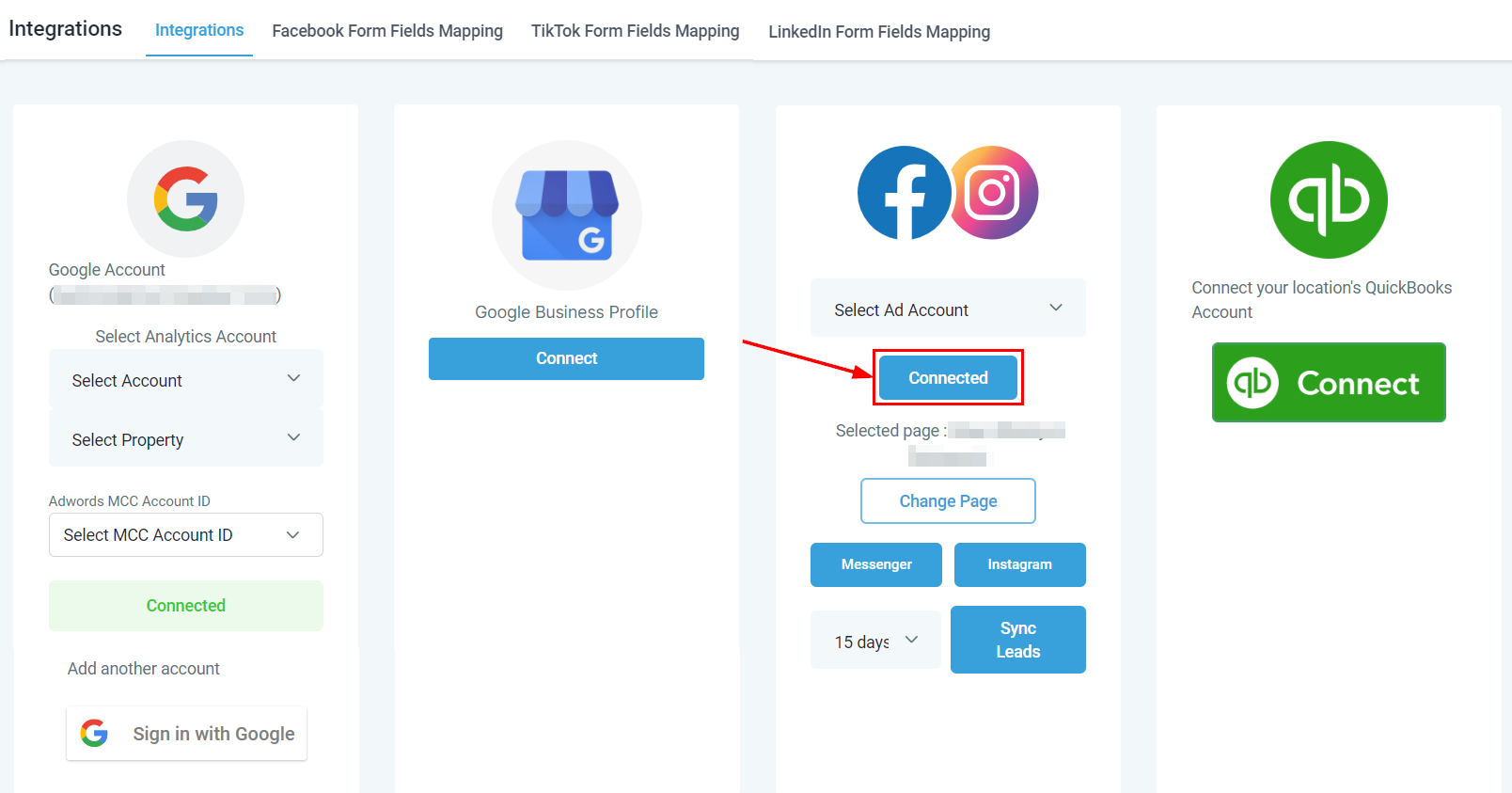Connect the Google Business Profile
Screen dimensions: 1512x793
pos(566,358)
